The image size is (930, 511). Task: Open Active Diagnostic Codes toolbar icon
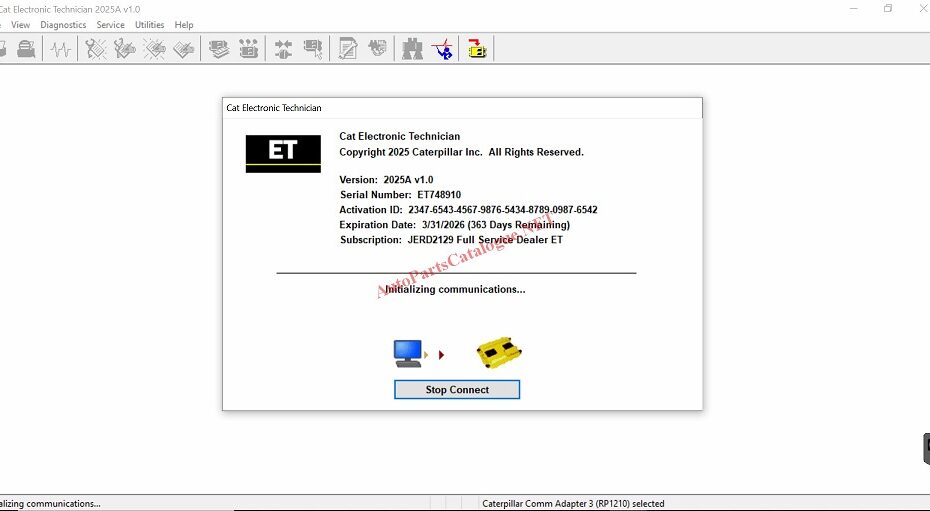pos(95,49)
